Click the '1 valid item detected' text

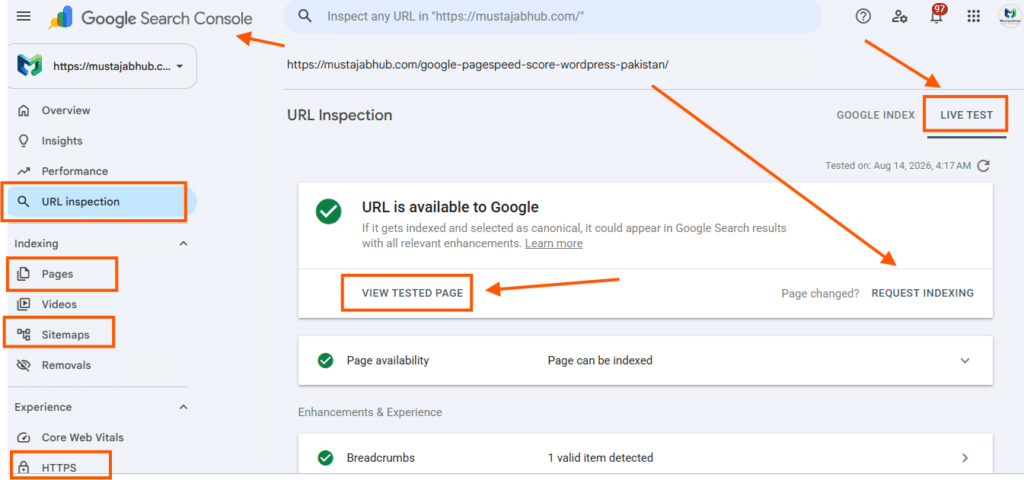pos(600,458)
